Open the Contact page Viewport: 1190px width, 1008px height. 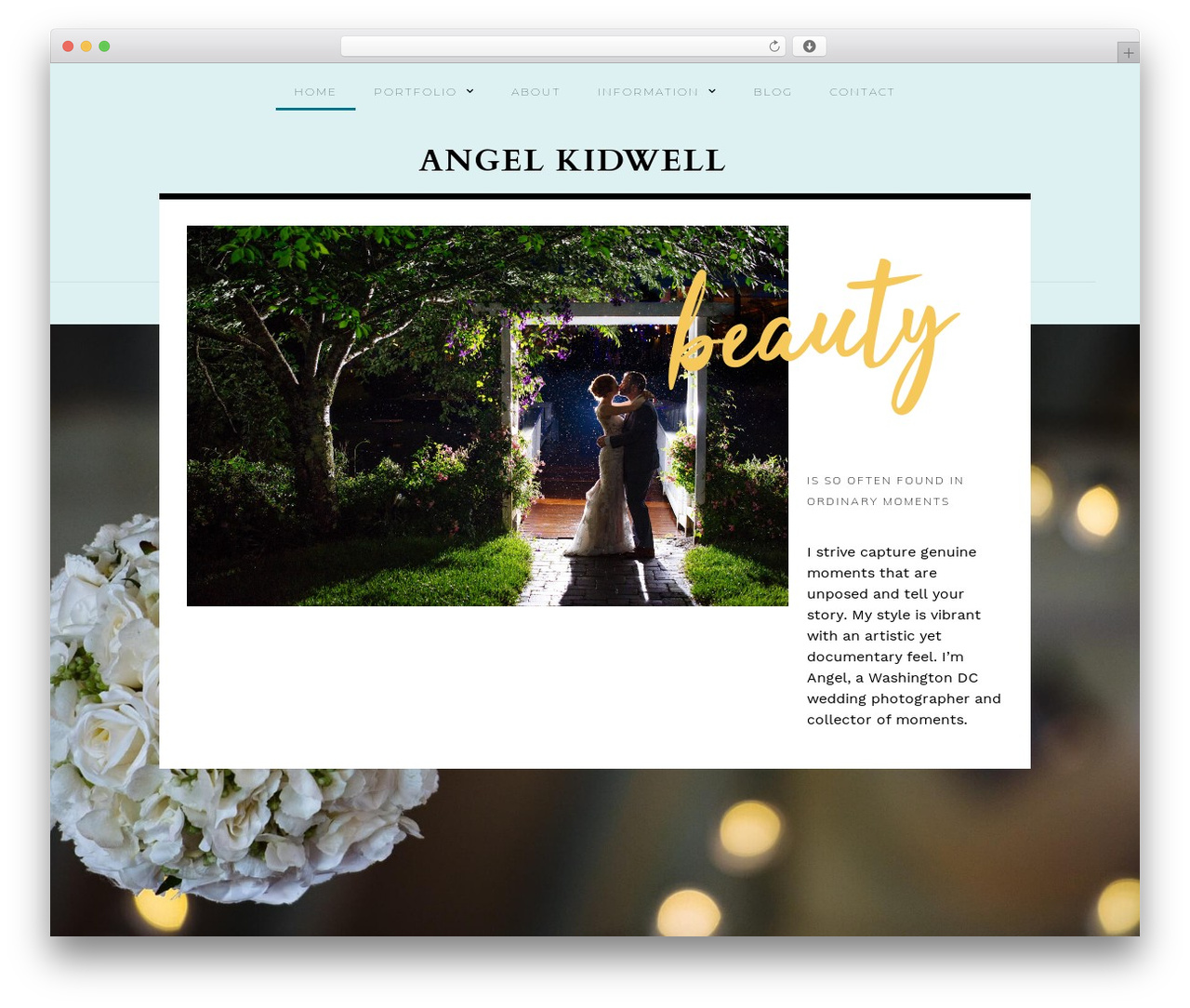coord(862,92)
